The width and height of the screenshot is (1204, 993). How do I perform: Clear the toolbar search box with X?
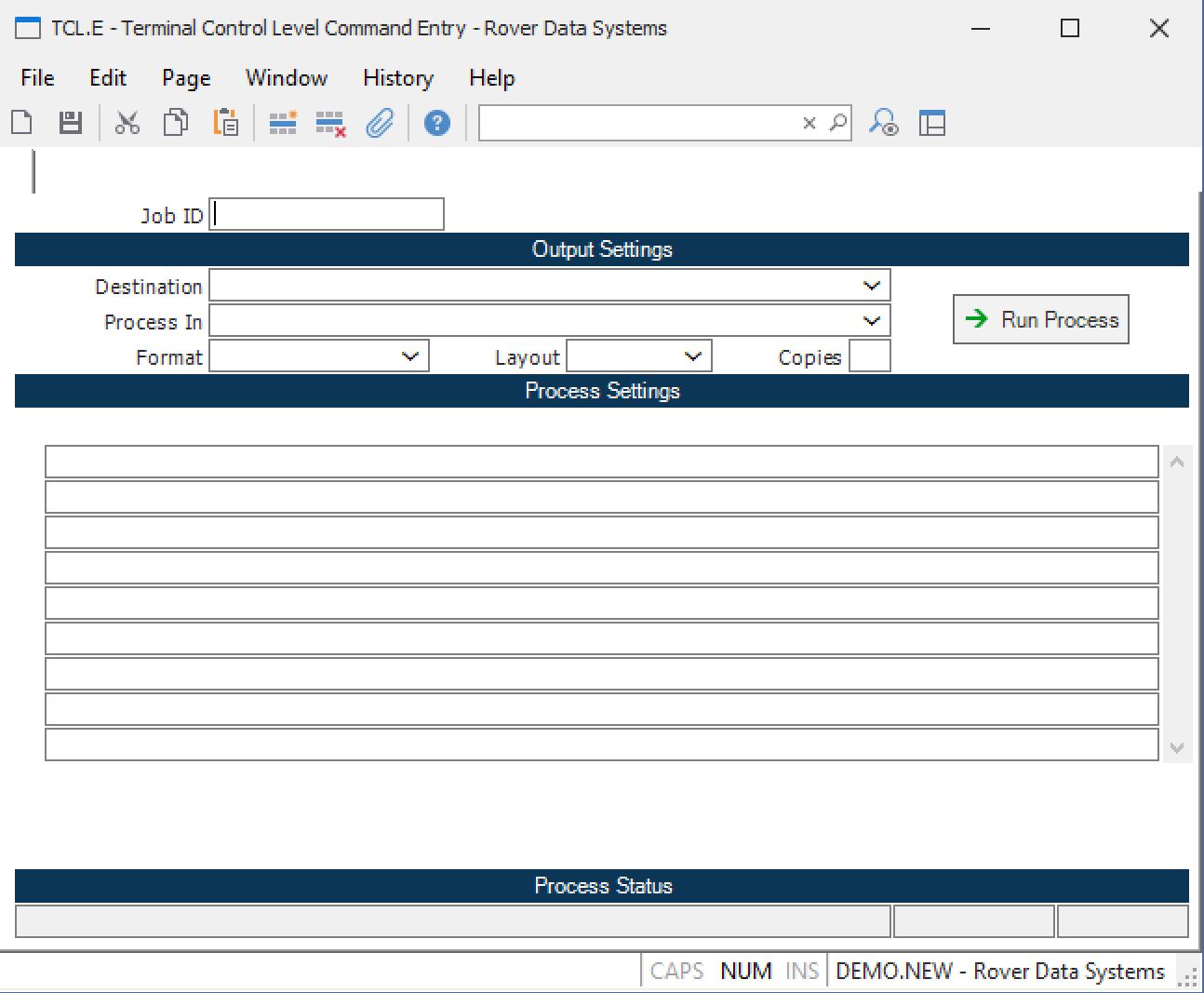pyautogui.click(x=809, y=123)
